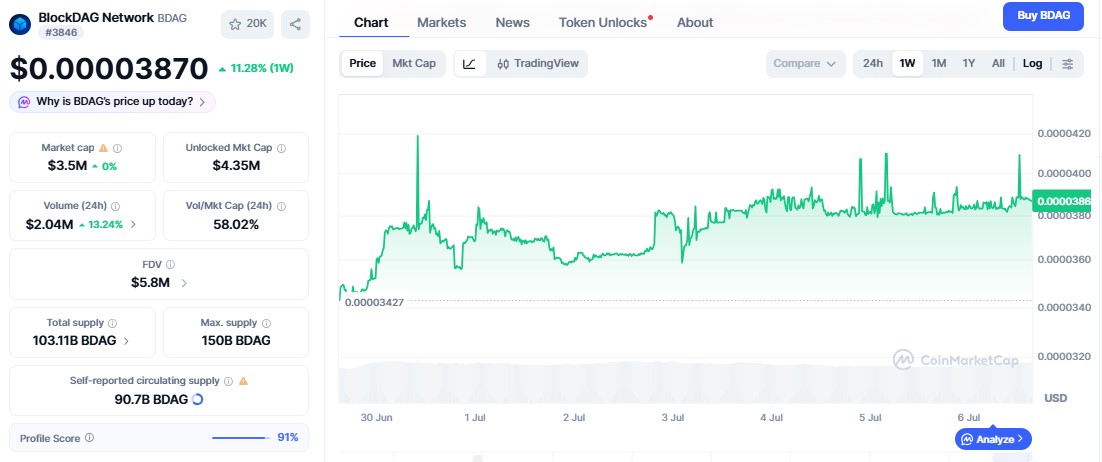1102x462 pixels.
Task: Click the circulating supply progress ring
Action: click(197, 399)
